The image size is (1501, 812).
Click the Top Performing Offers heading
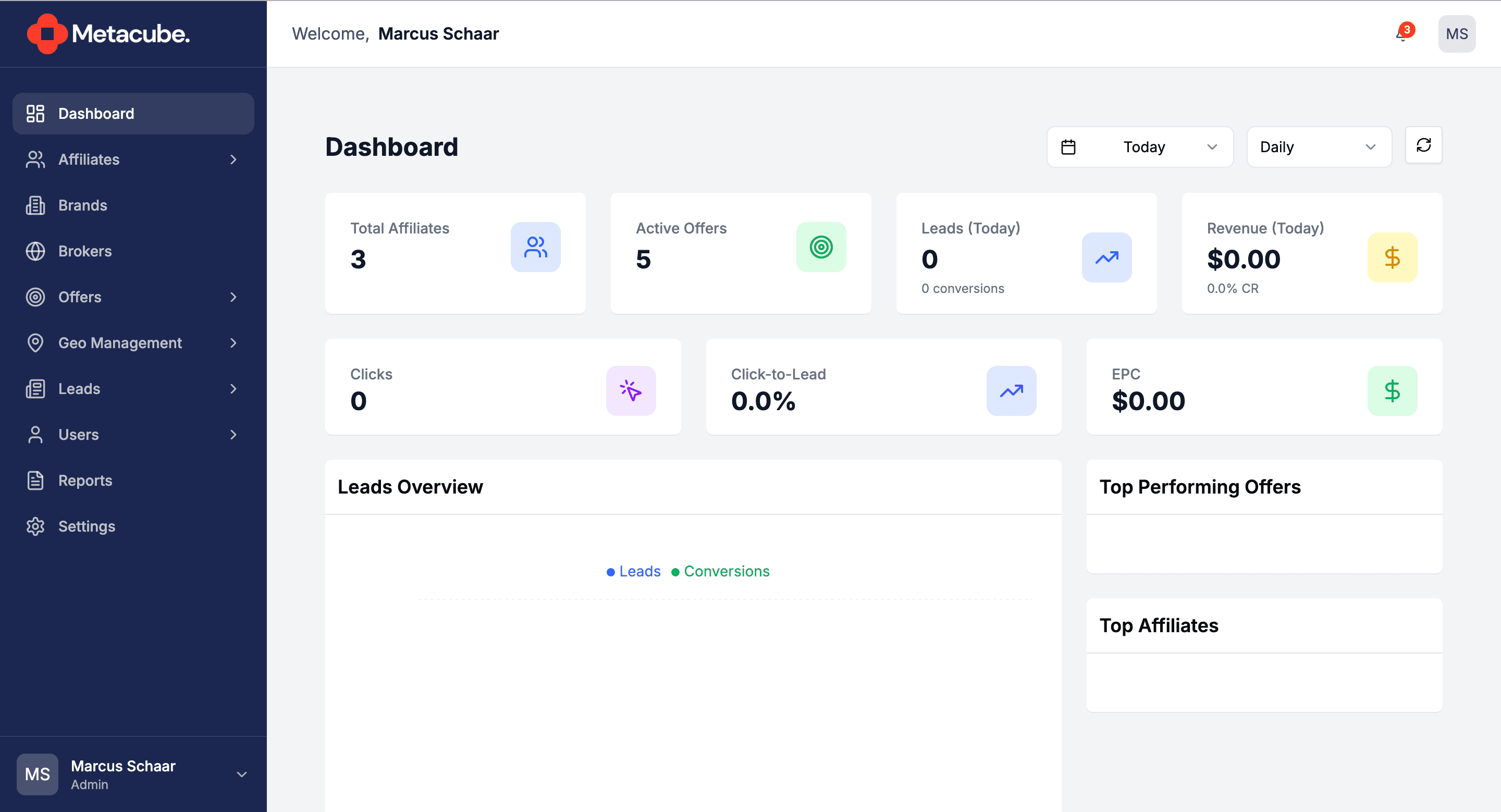1200,487
